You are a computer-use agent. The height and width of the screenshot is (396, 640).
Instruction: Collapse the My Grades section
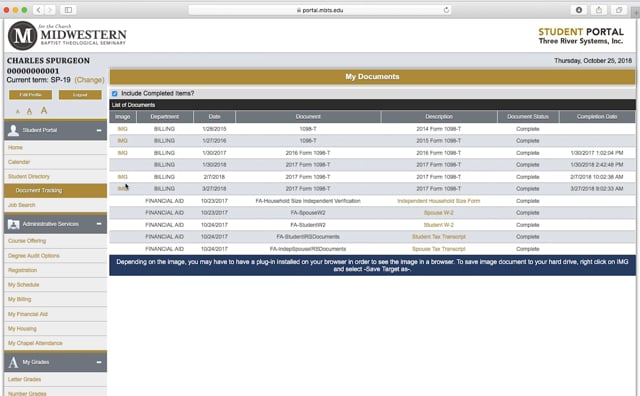point(99,362)
